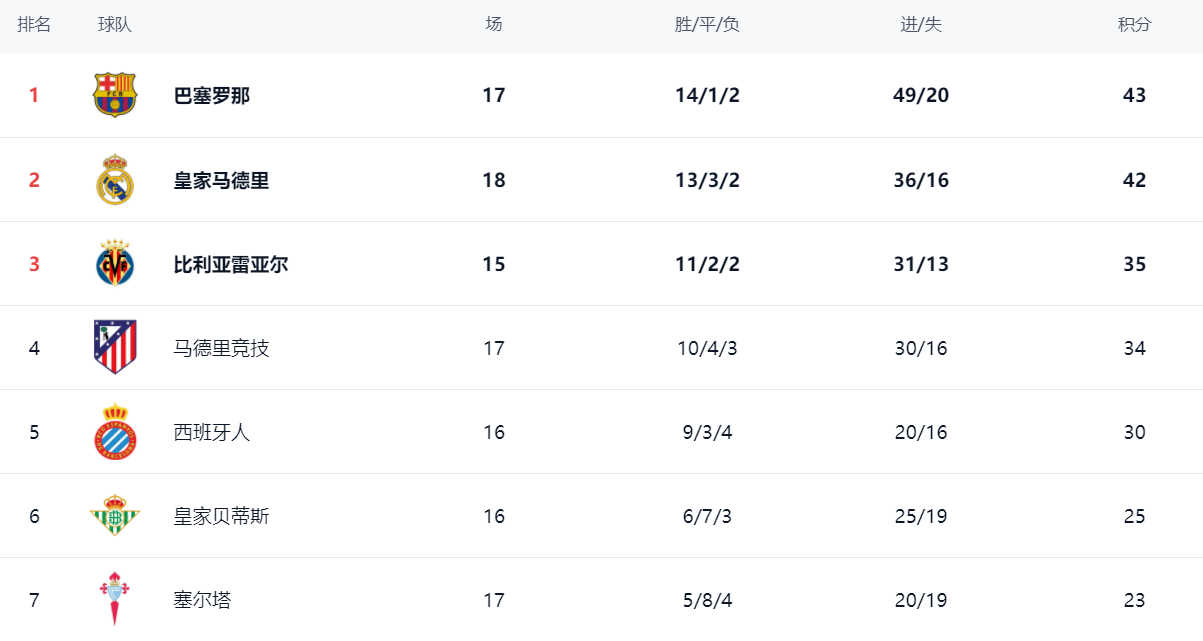This screenshot has height=641, width=1203.
Task: Click the Atlético Madrid club crest
Action: (x=115, y=347)
